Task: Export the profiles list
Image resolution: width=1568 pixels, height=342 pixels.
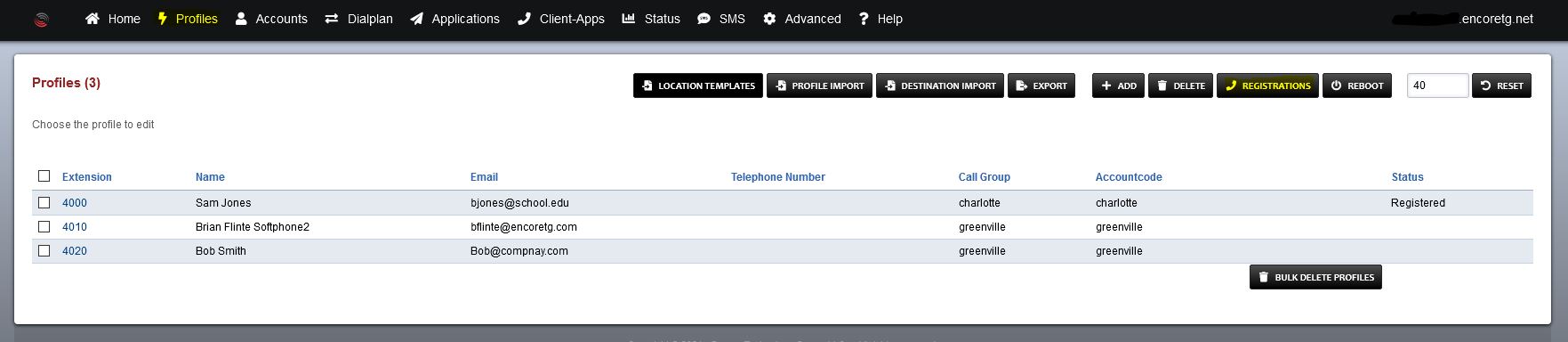Action: pyautogui.click(x=1041, y=85)
